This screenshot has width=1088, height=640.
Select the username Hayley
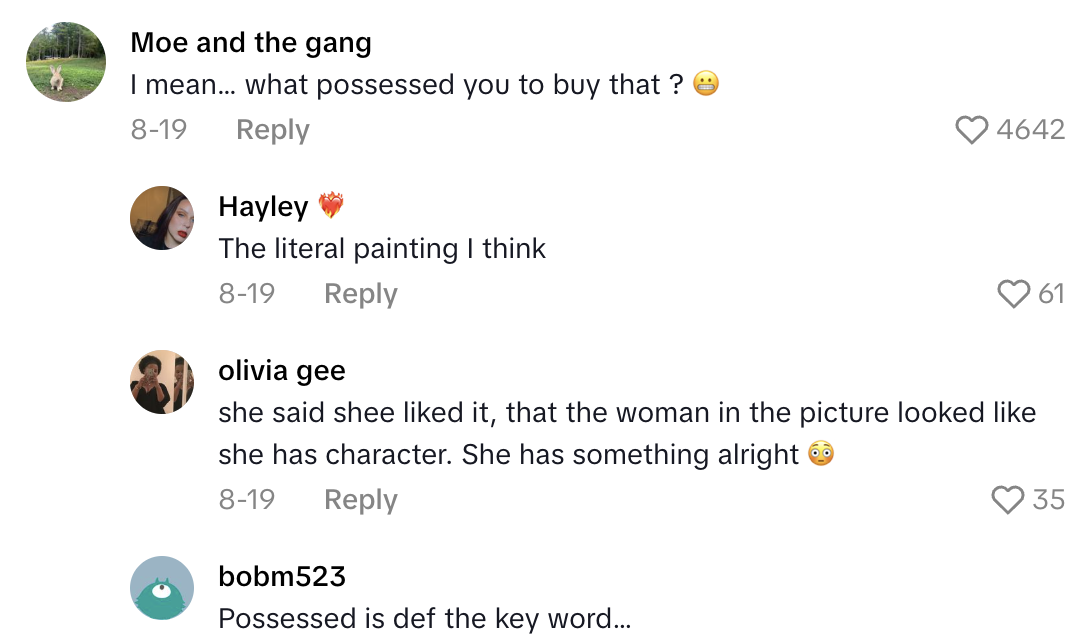(x=264, y=206)
